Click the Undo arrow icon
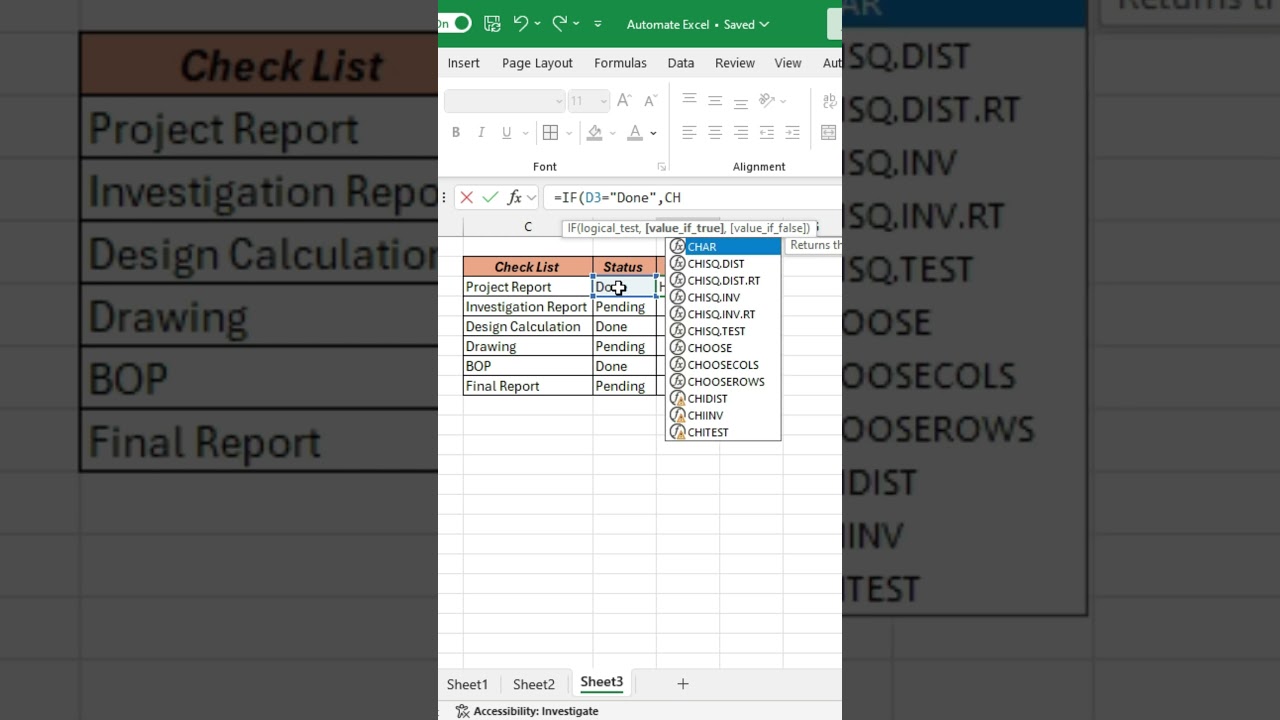Viewport: 1280px width, 720px height. [x=520, y=23]
